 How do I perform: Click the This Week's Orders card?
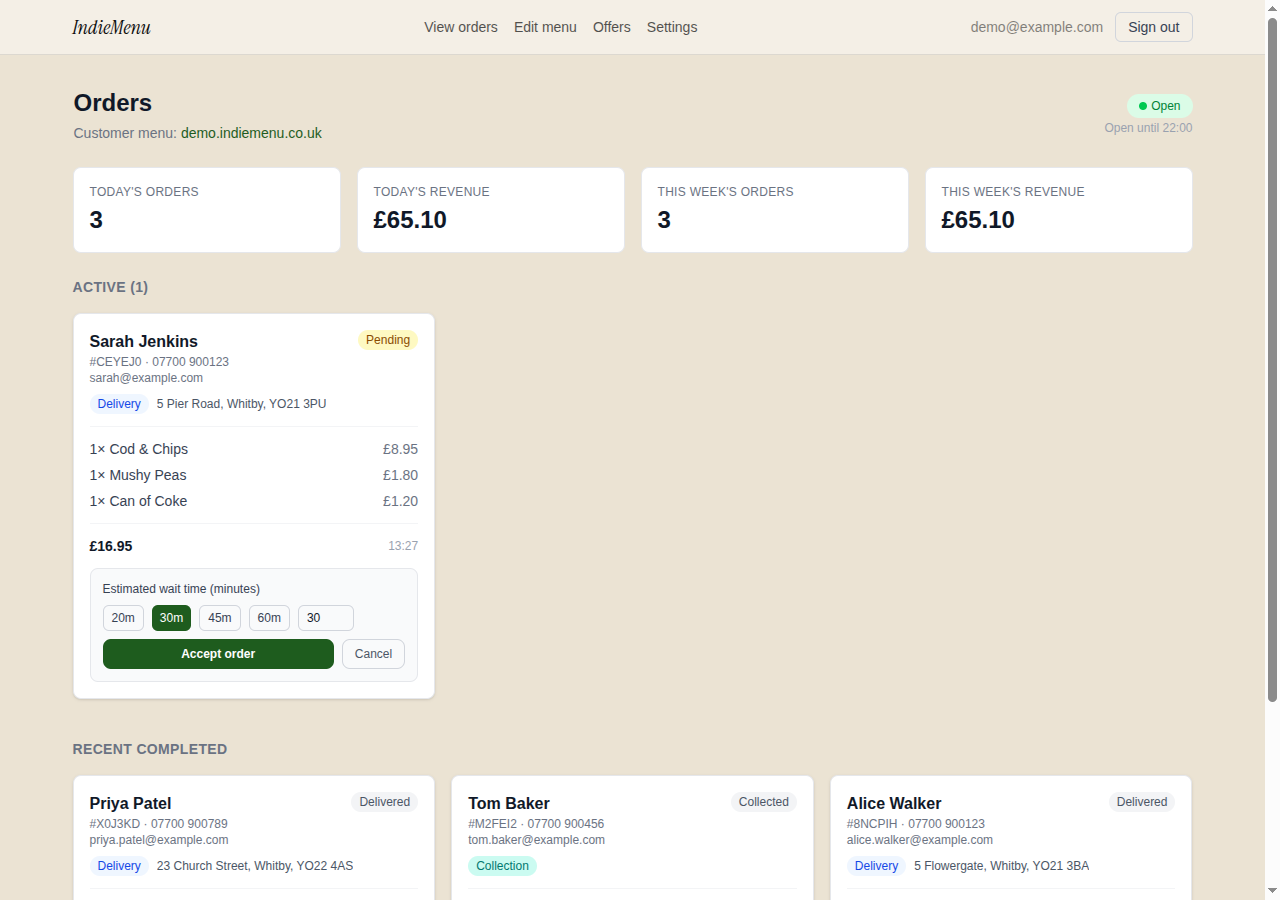(x=775, y=210)
